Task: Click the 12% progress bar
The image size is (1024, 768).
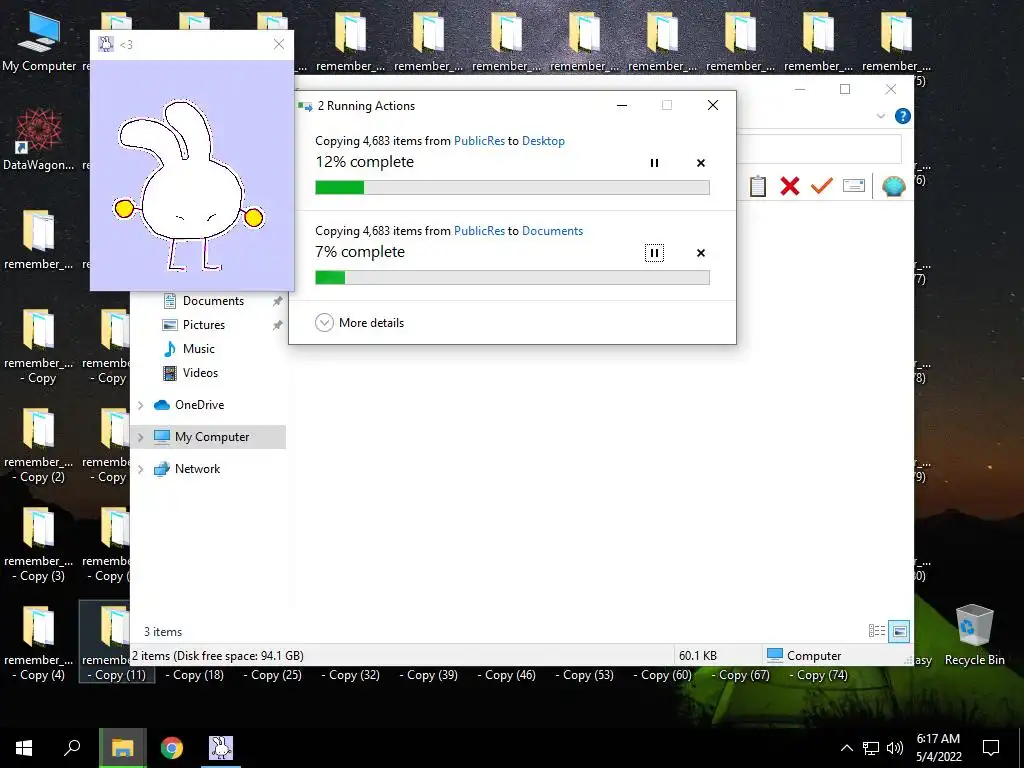Action: click(512, 188)
